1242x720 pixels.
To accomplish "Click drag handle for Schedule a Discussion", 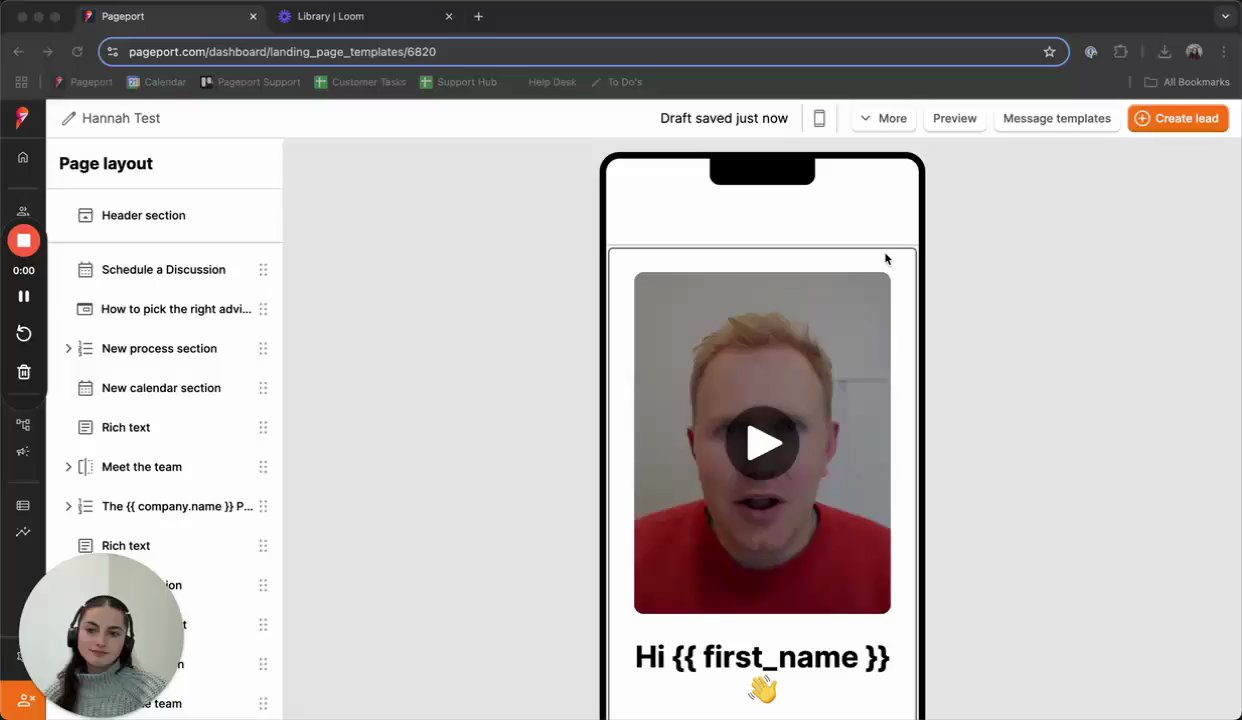I will (263, 269).
